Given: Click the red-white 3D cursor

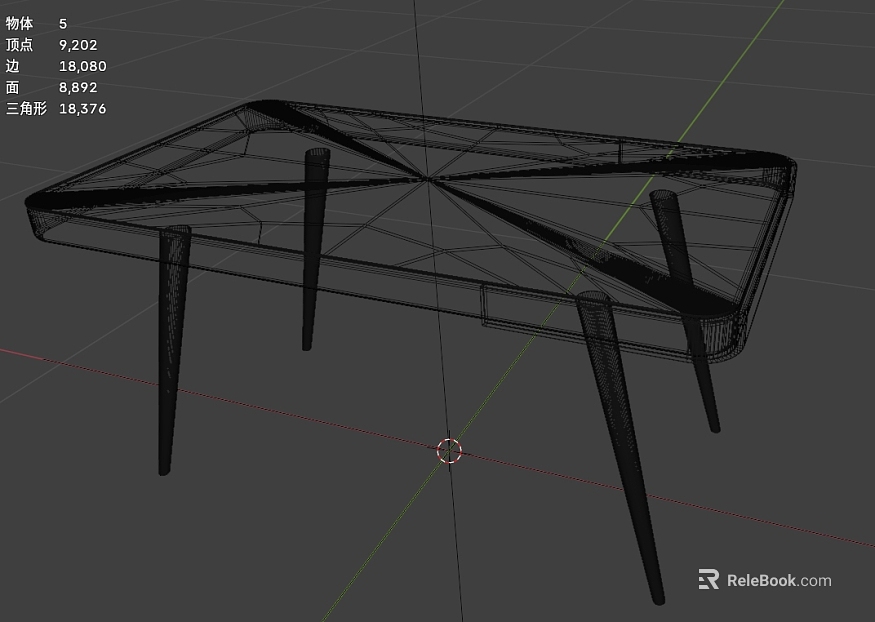Looking at the screenshot, I should (449, 451).
